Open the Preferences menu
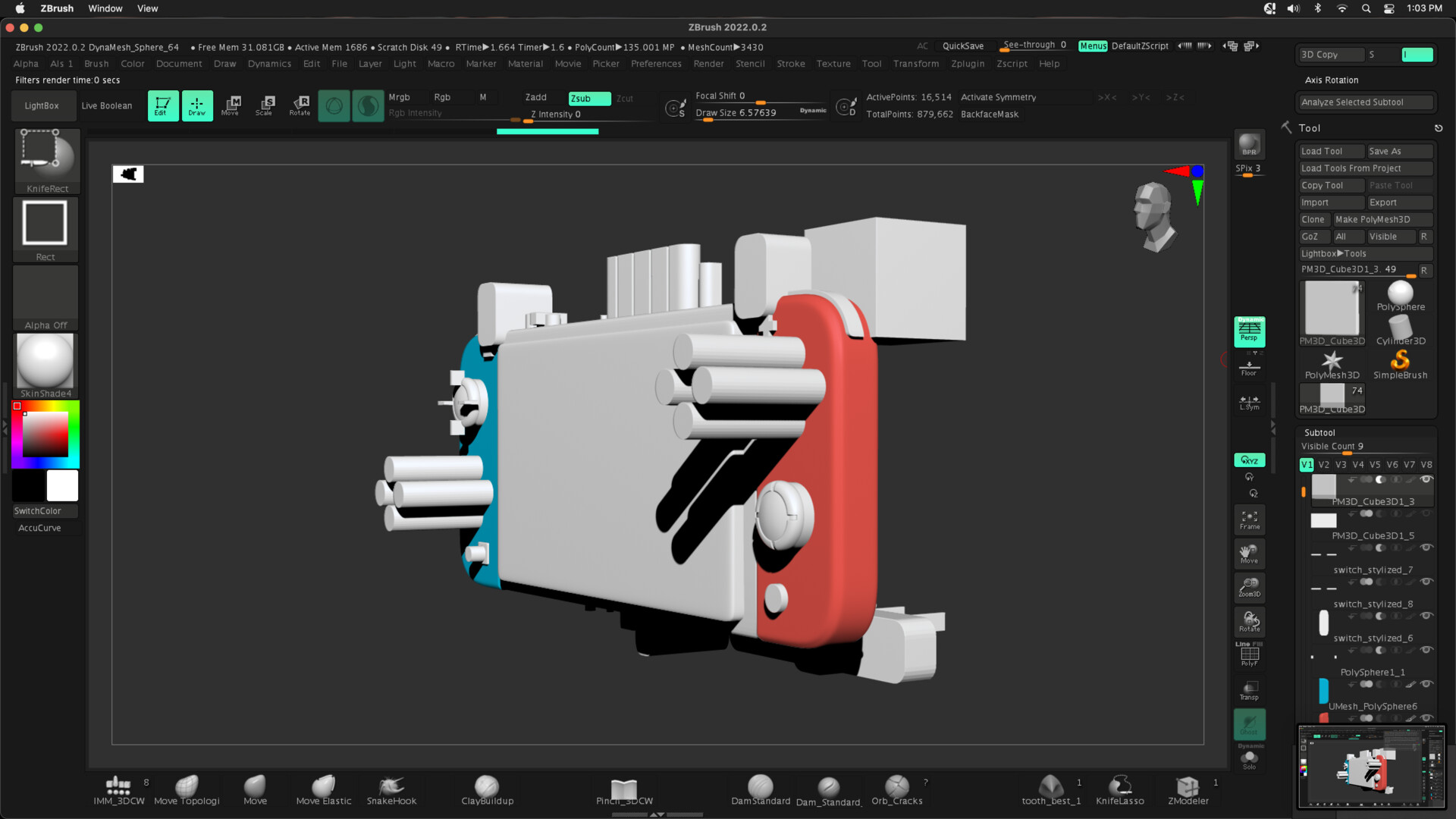The width and height of the screenshot is (1456, 819). tap(655, 64)
